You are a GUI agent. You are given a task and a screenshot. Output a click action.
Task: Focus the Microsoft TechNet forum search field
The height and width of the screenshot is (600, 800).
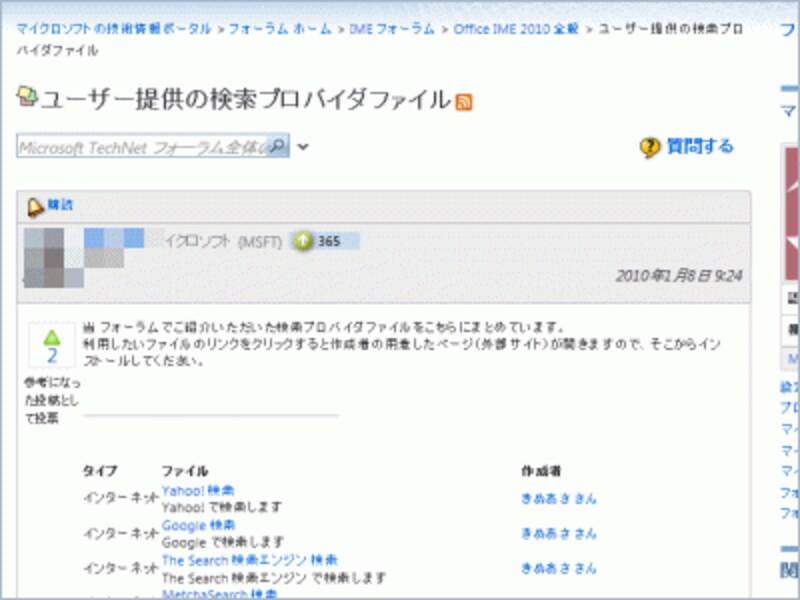[x=143, y=146]
